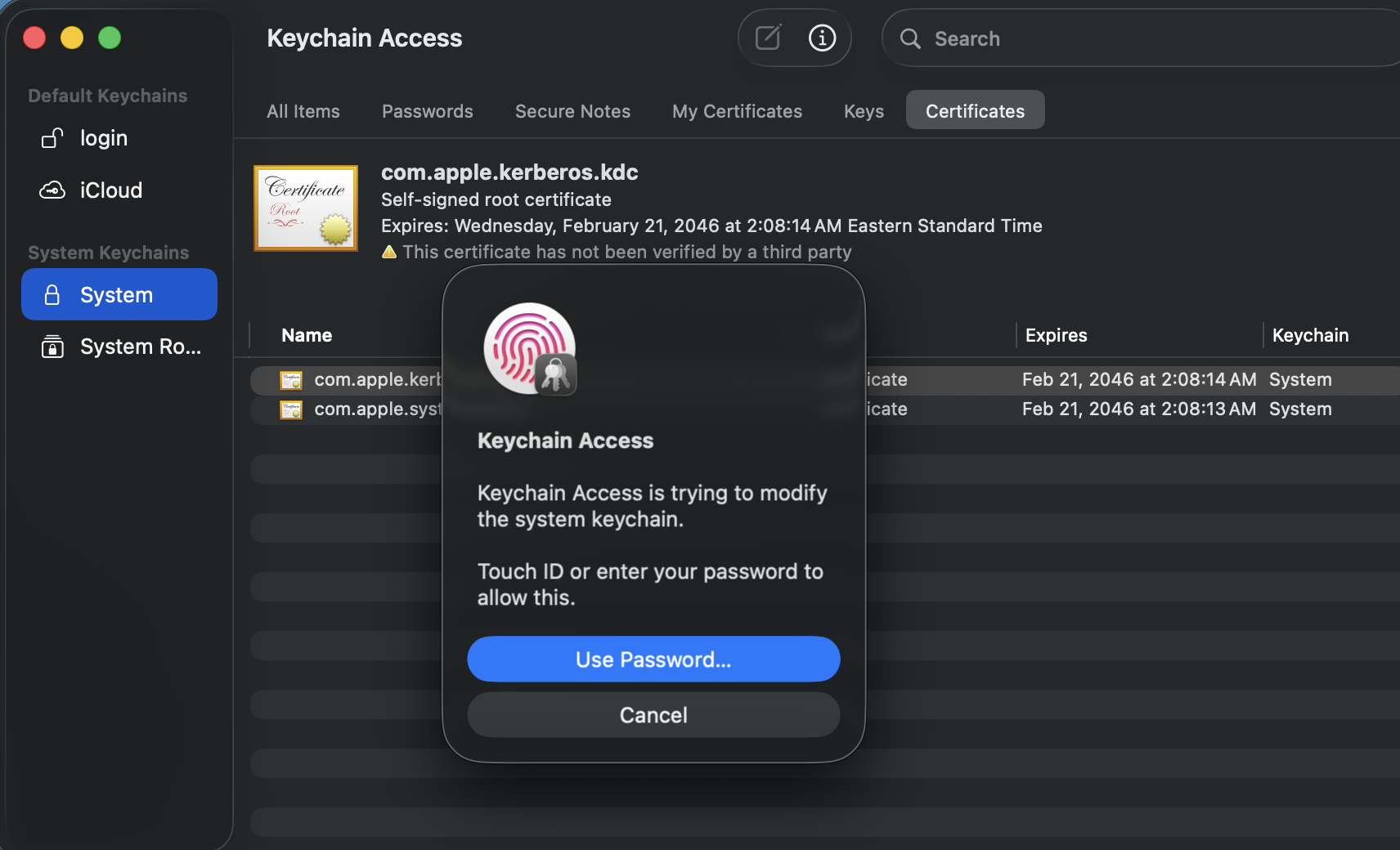Click the Keychain Access window title
Viewport: 1400px width, 850px height.
(365, 38)
